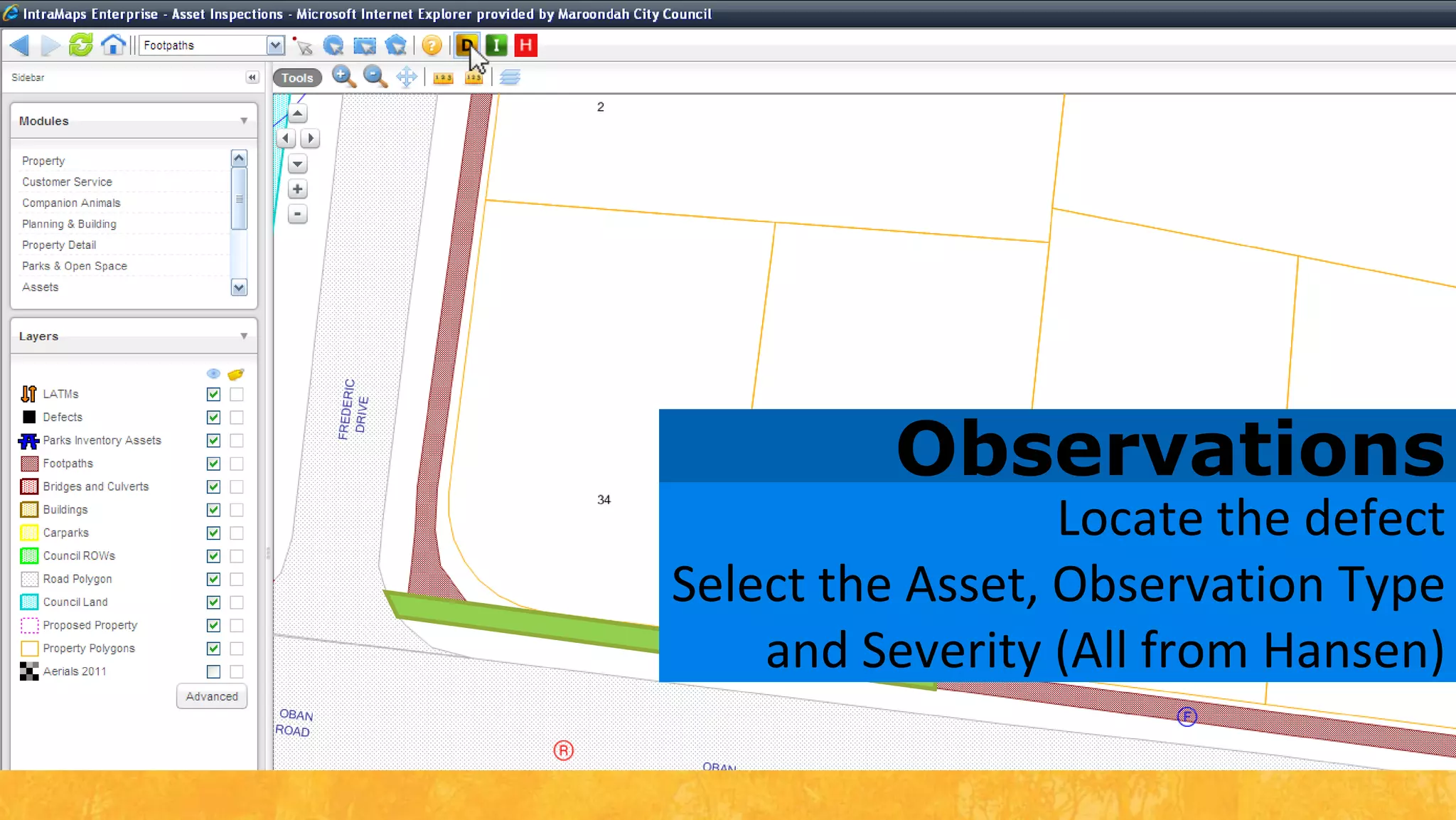The image size is (1456, 820).
Task: Refresh the map with green arrows icon
Action: pos(81,45)
